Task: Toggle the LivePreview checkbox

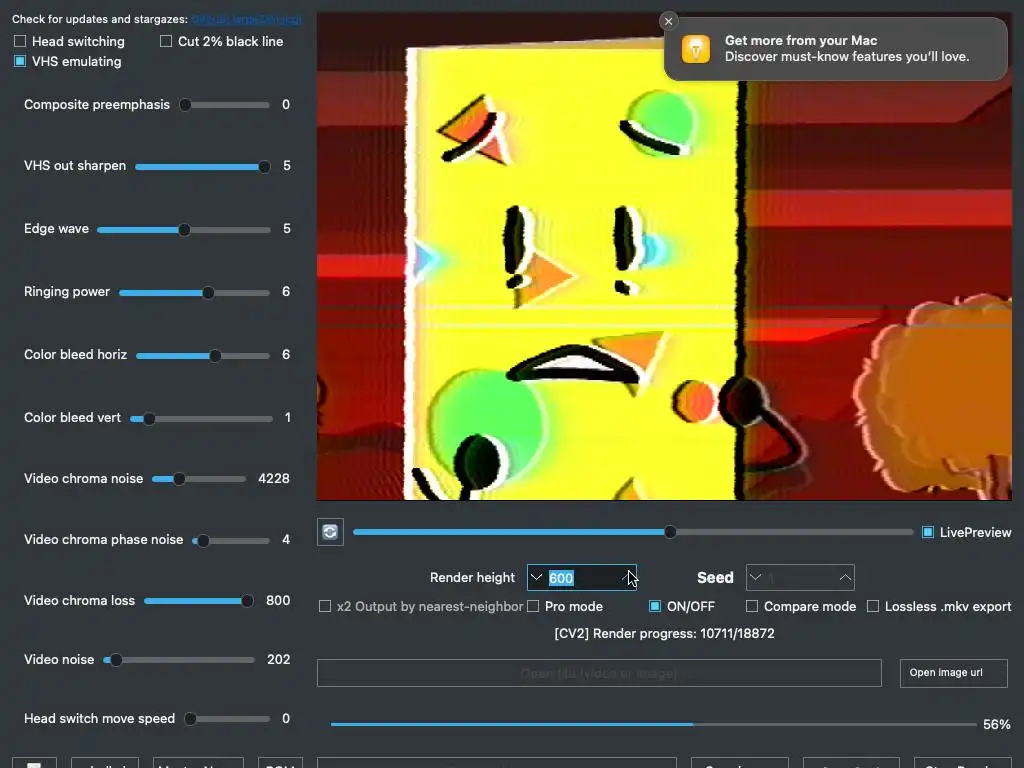Action: pos(927,532)
